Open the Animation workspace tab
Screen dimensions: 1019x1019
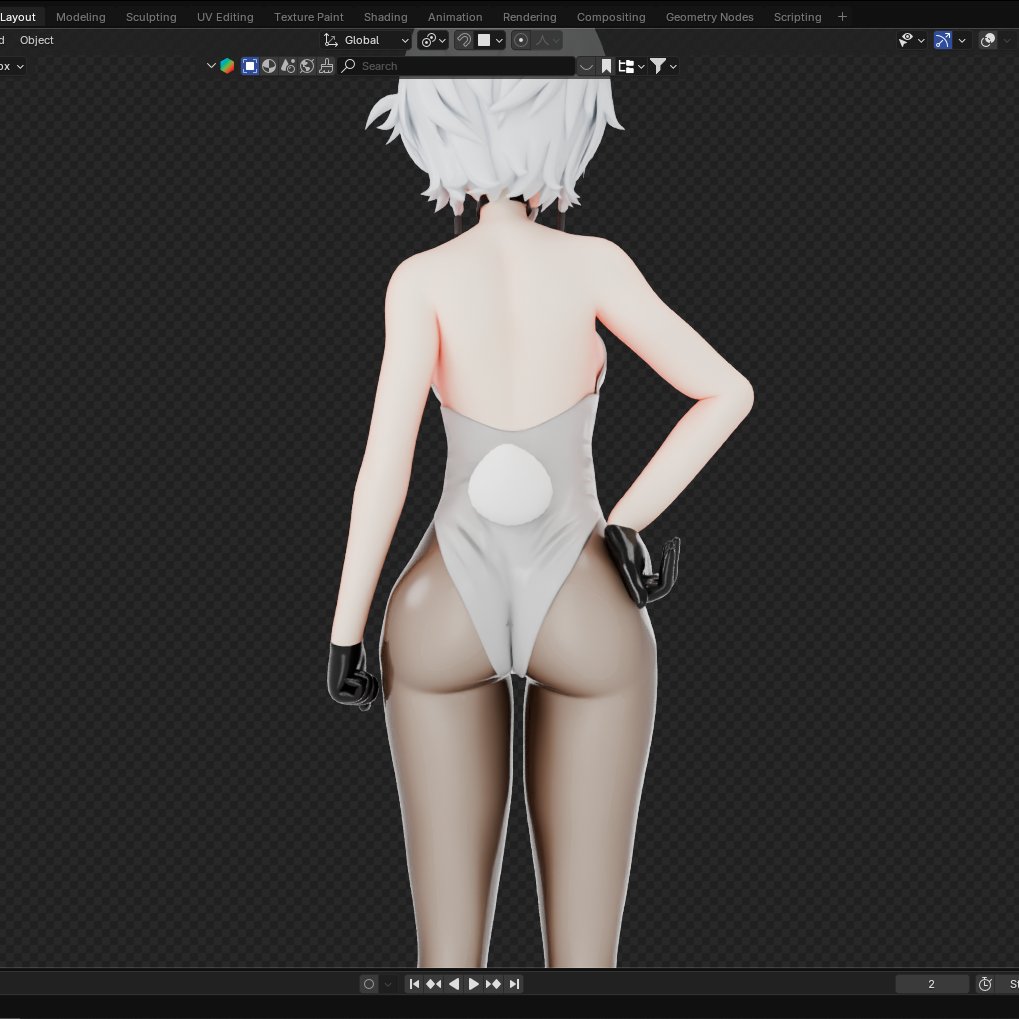455,17
